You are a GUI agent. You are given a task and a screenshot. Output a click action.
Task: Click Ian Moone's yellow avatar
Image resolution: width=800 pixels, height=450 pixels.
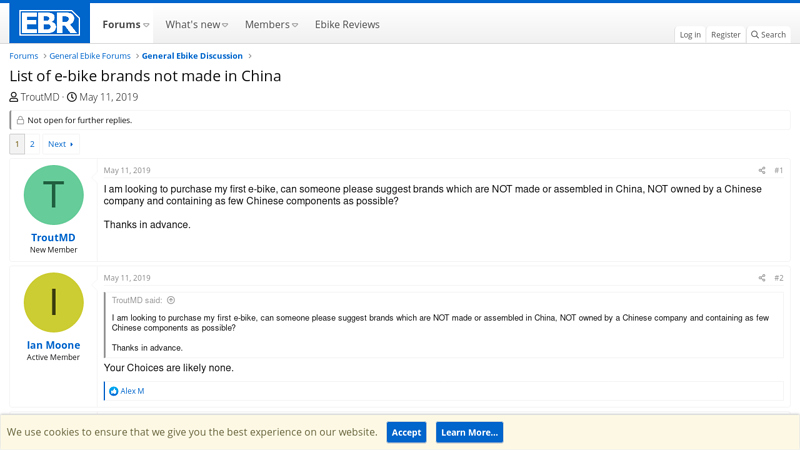pos(53,302)
